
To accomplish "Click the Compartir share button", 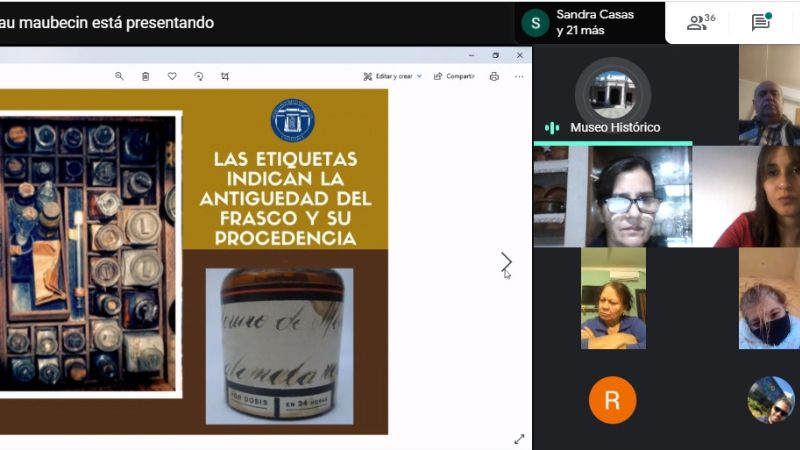I will (454, 76).
